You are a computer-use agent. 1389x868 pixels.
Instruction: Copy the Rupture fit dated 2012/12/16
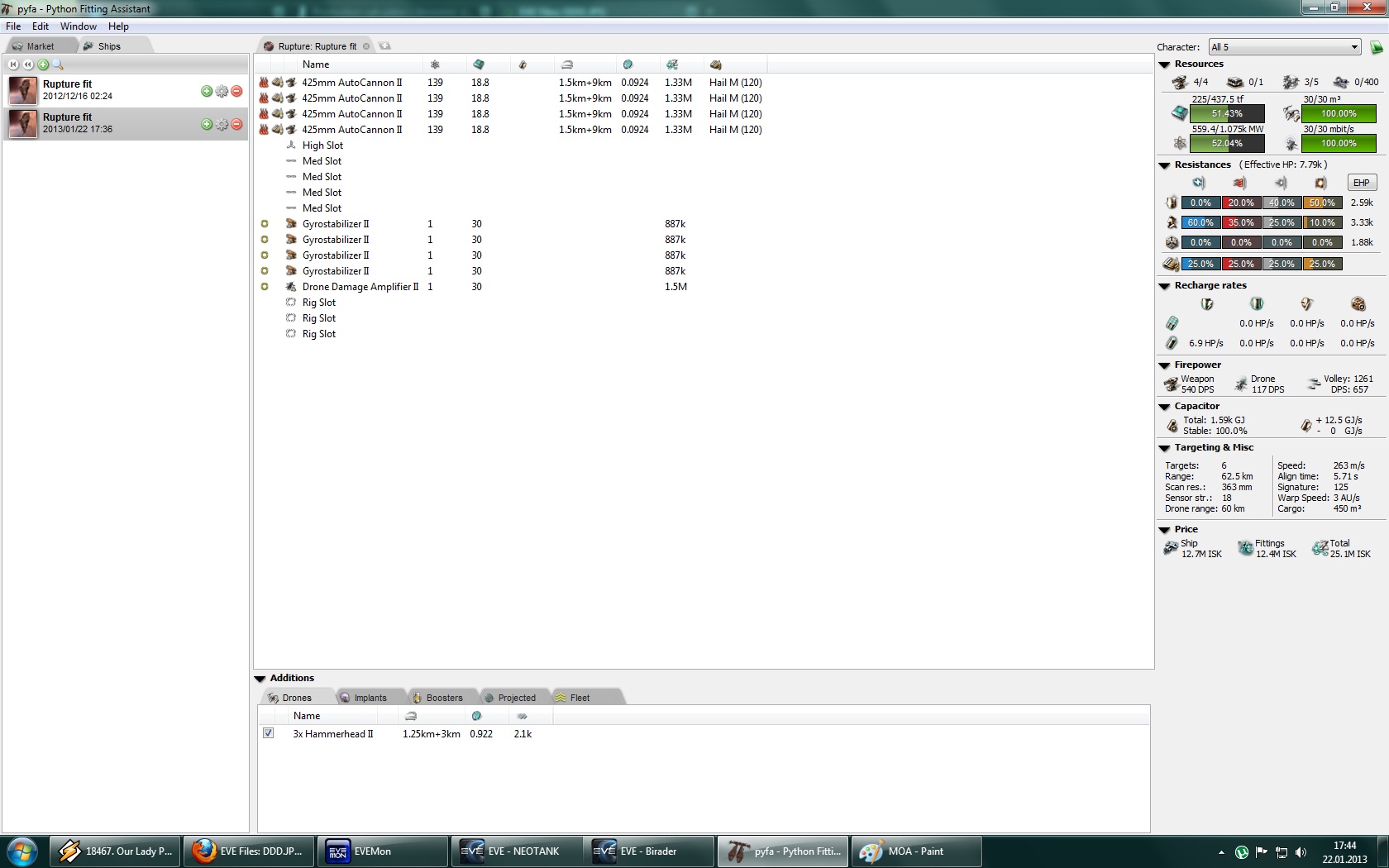pyautogui.click(x=207, y=91)
